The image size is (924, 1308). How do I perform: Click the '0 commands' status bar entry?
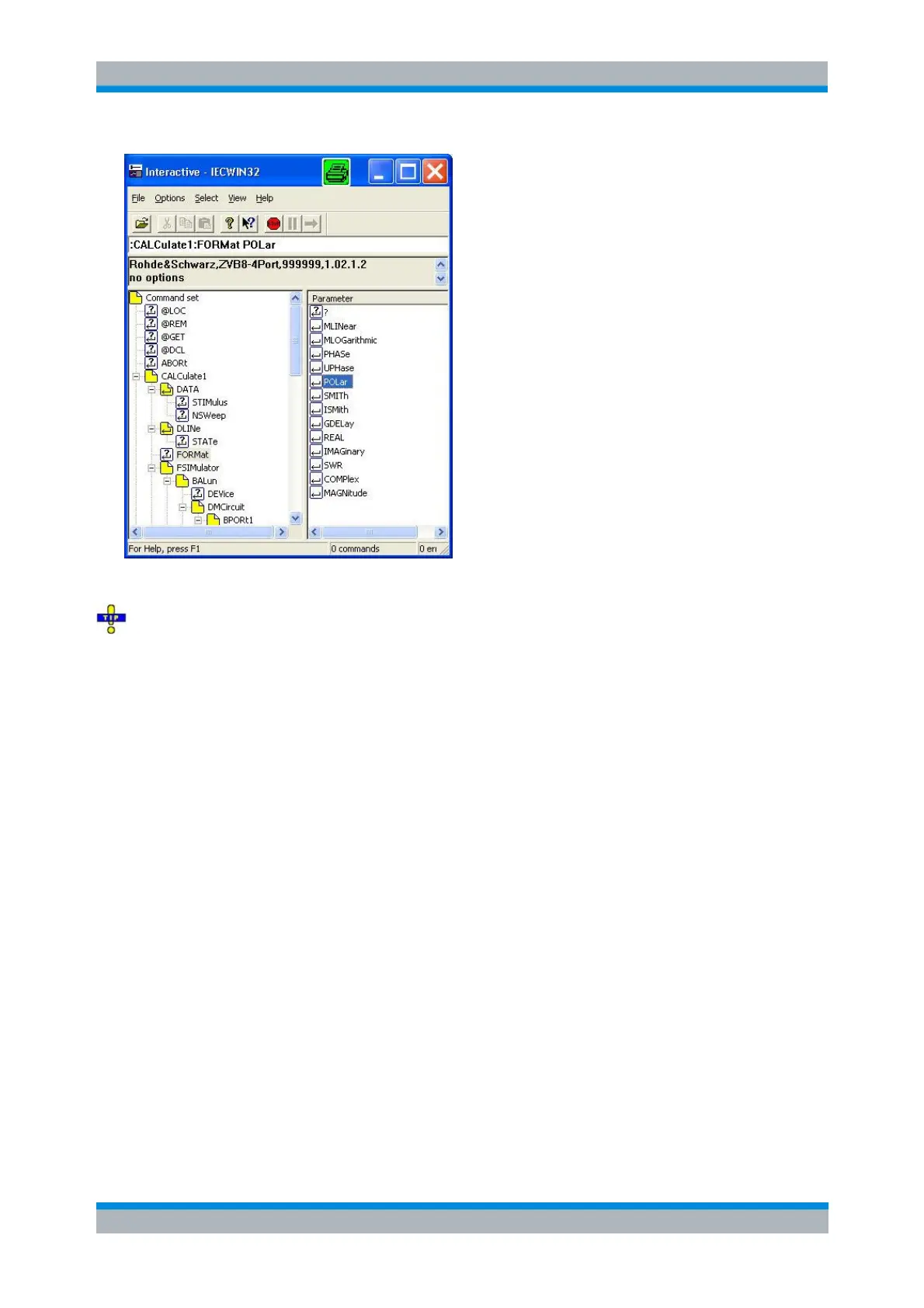click(x=356, y=548)
